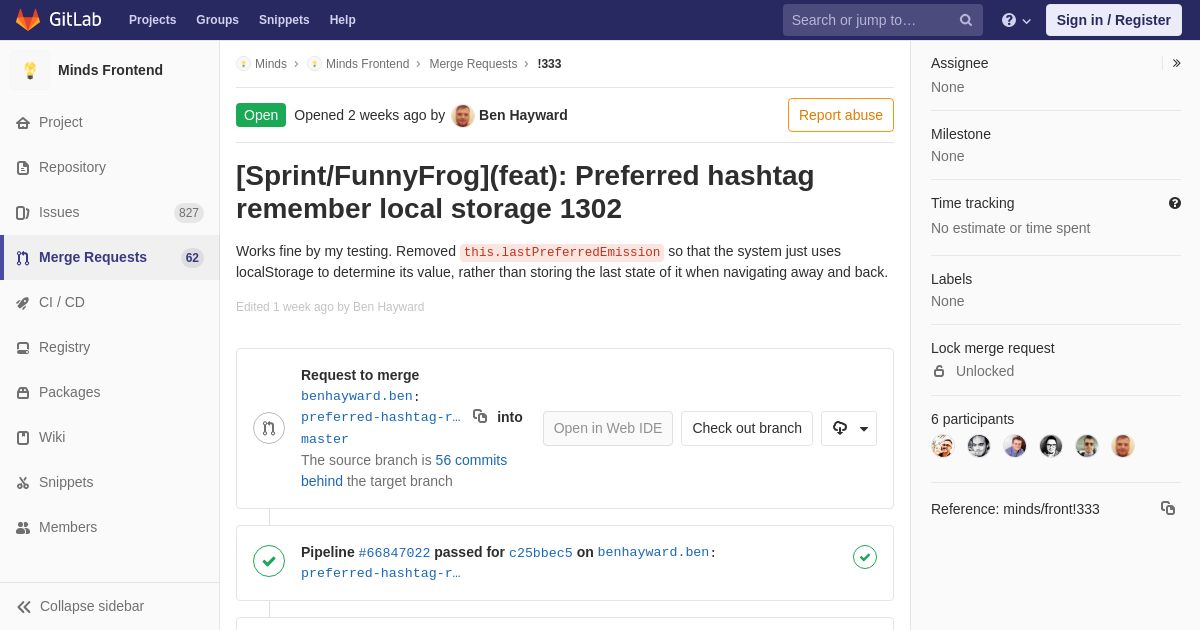Open commit c25bbec5 link
This screenshot has height=630, width=1200.
point(541,553)
